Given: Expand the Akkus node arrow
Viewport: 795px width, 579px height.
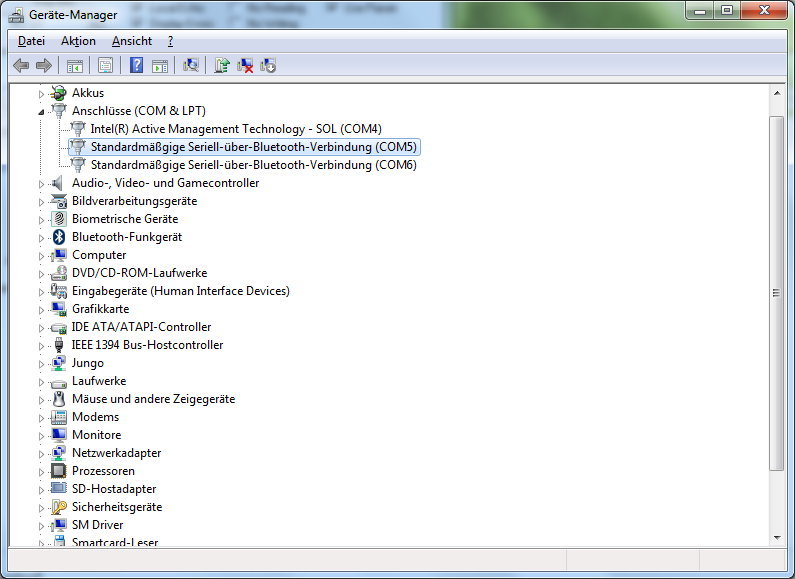Looking at the screenshot, I should pyautogui.click(x=41, y=94).
